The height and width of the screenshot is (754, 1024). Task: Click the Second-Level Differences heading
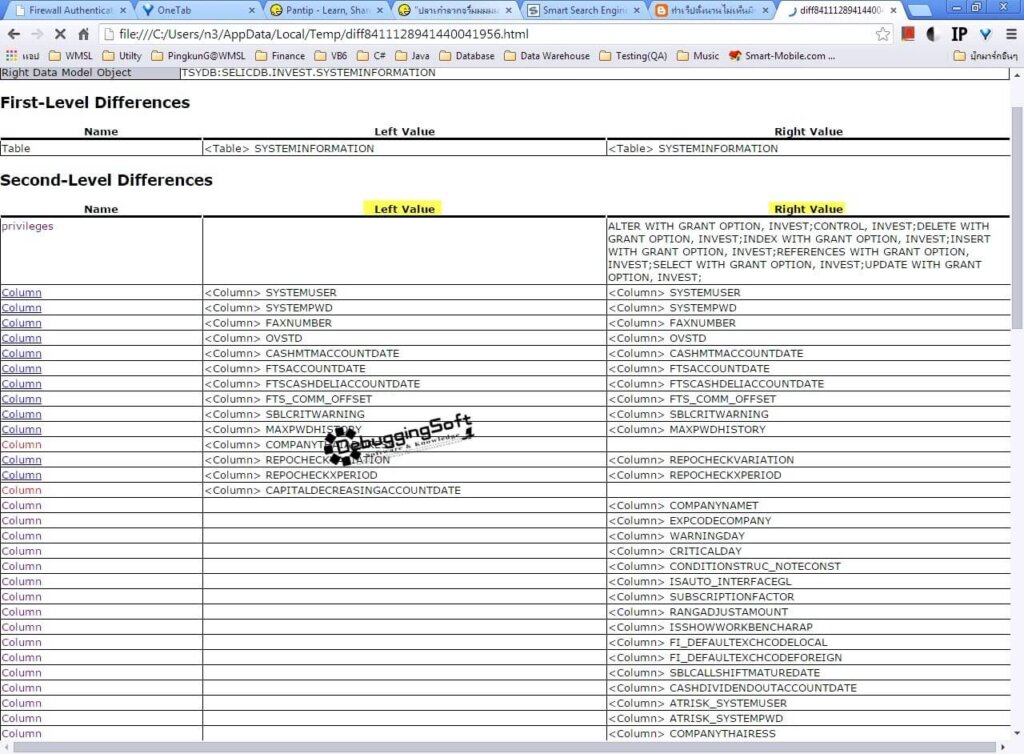(106, 180)
